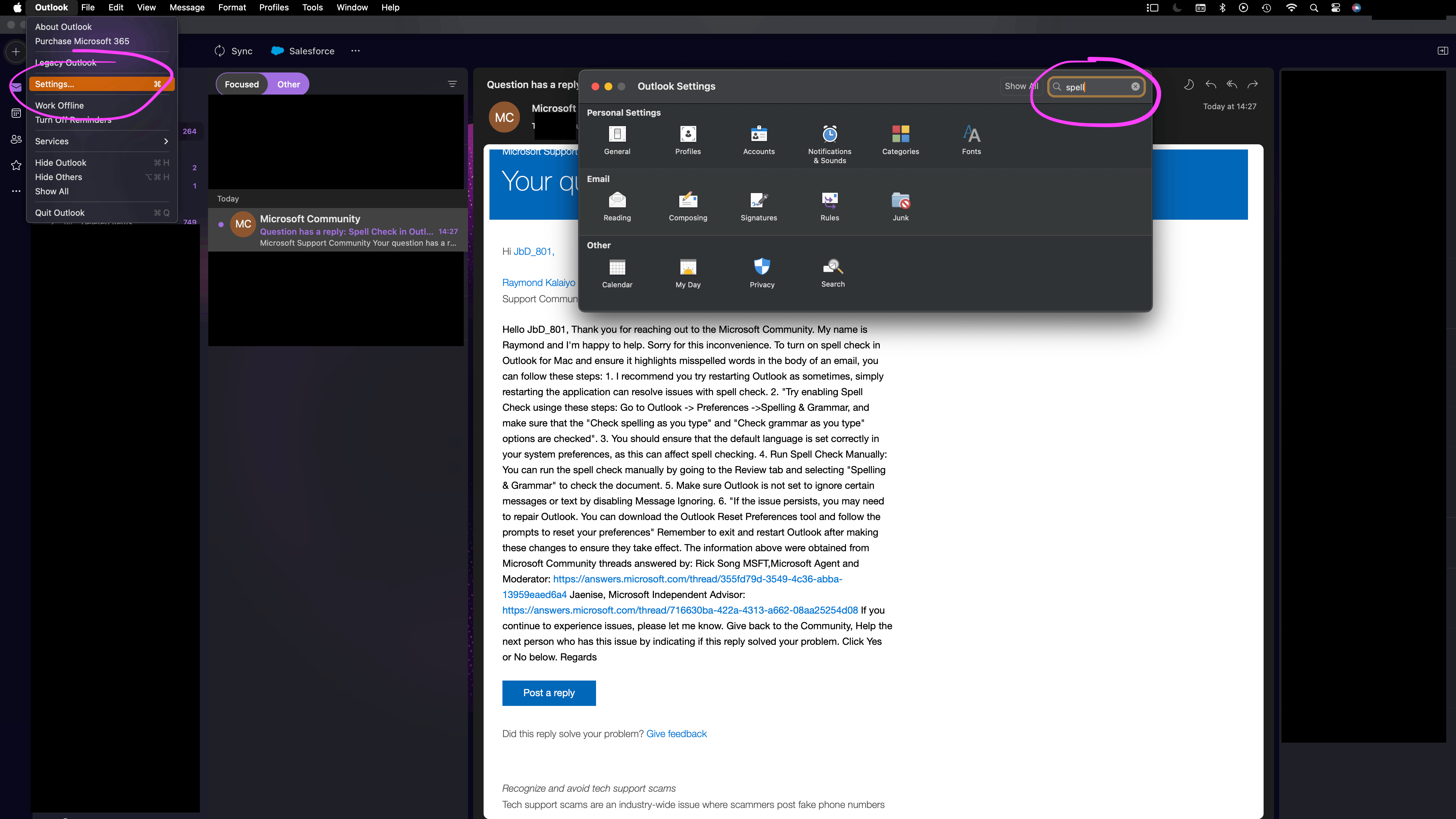Open Profiles settings pane
This screenshot has height=819, width=1456.
[x=688, y=140]
